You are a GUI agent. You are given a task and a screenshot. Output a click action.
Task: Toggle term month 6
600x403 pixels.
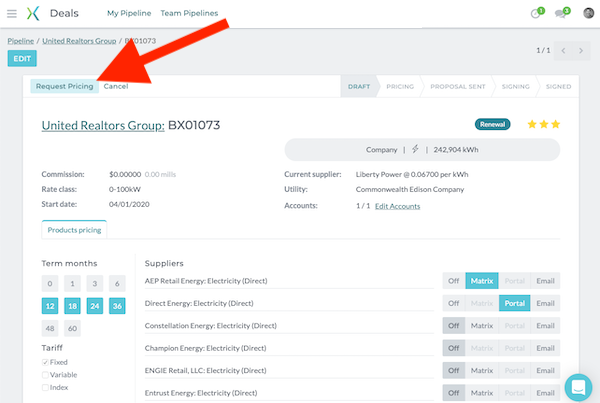click(x=117, y=284)
